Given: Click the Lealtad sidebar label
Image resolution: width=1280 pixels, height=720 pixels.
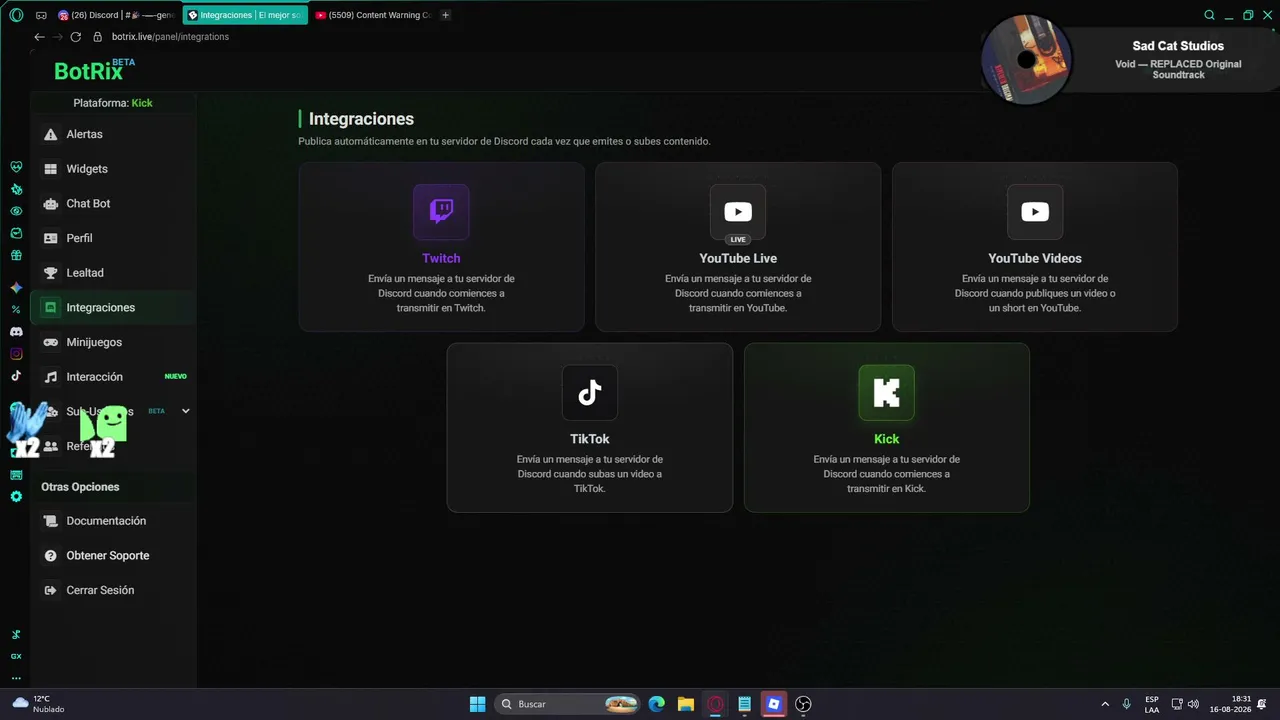Looking at the screenshot, I should coord(85,273).
